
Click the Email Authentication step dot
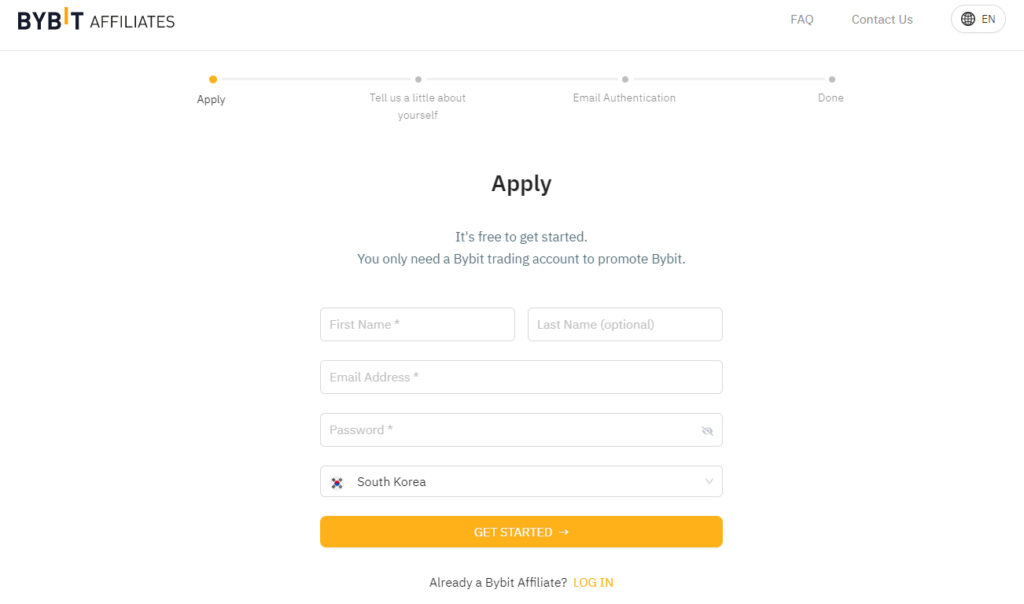pos(625,79)
